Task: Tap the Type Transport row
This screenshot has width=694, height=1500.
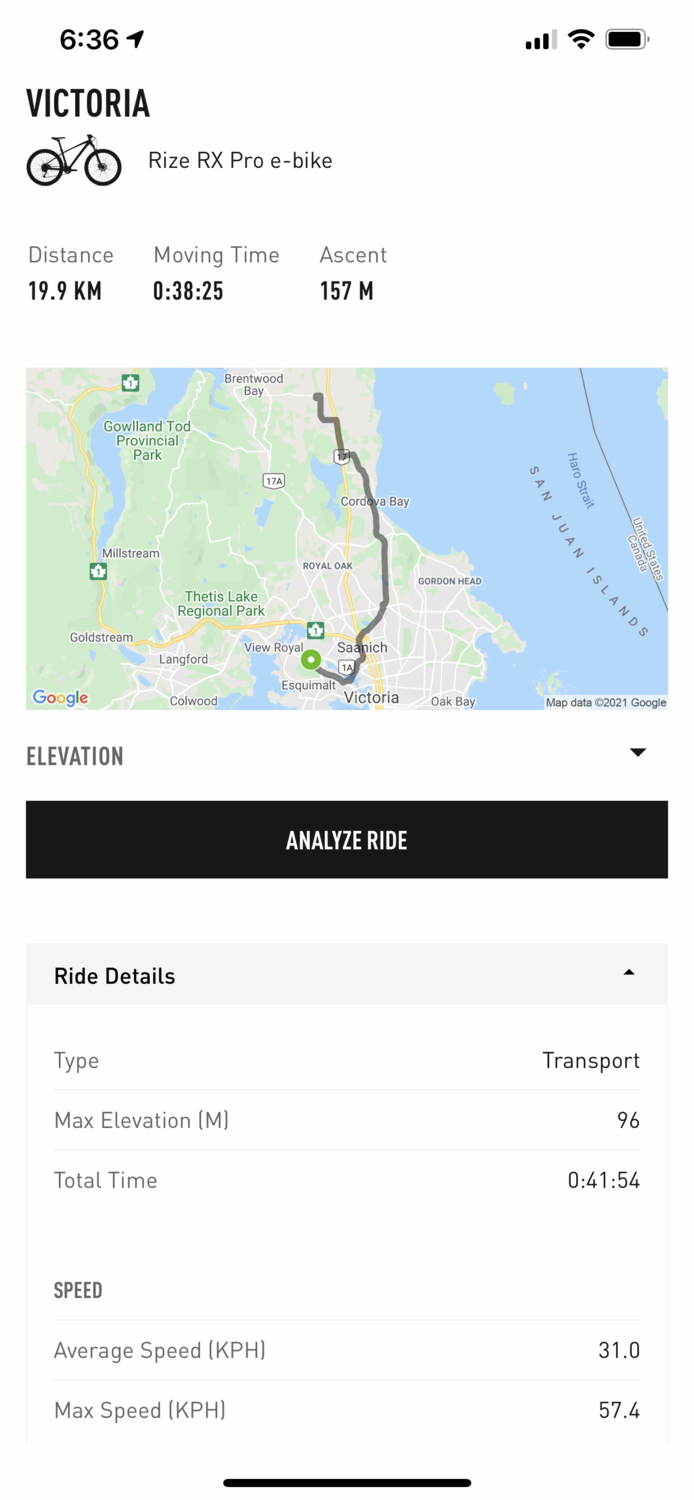Action: pos(346,1060)
